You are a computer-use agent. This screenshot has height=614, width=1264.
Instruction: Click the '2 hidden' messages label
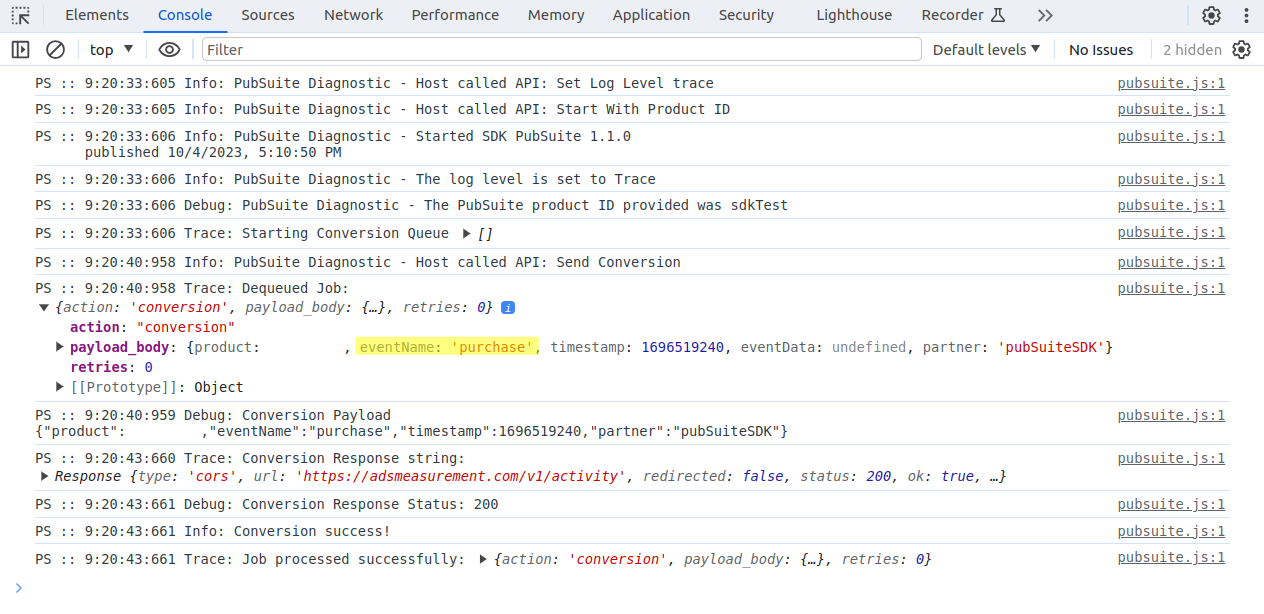[x=1192, y=49]
